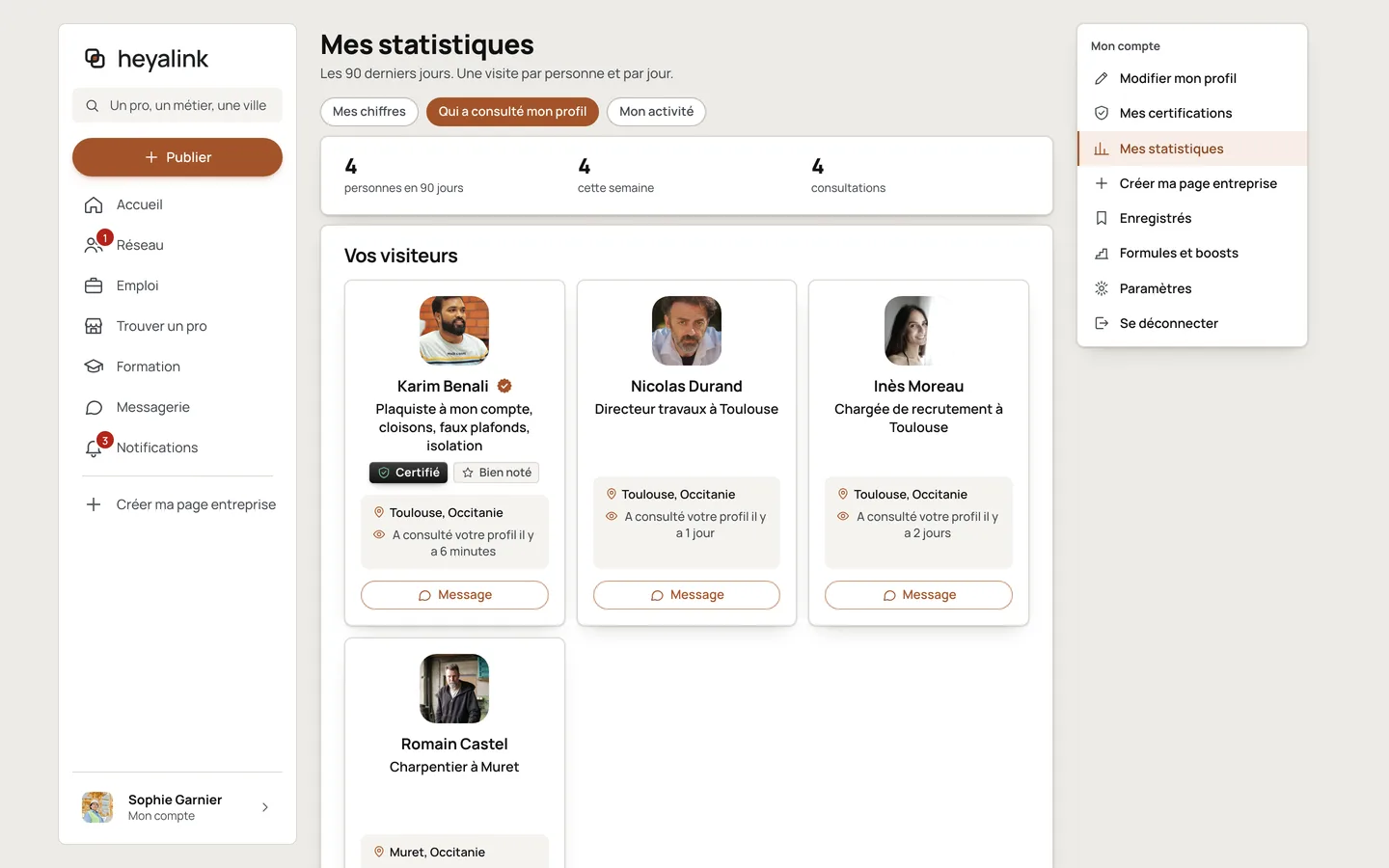The height and width of the screenshot is (868, 1389).
Task: Select the Qui a consulté mon profil tab
Action: 512,112
